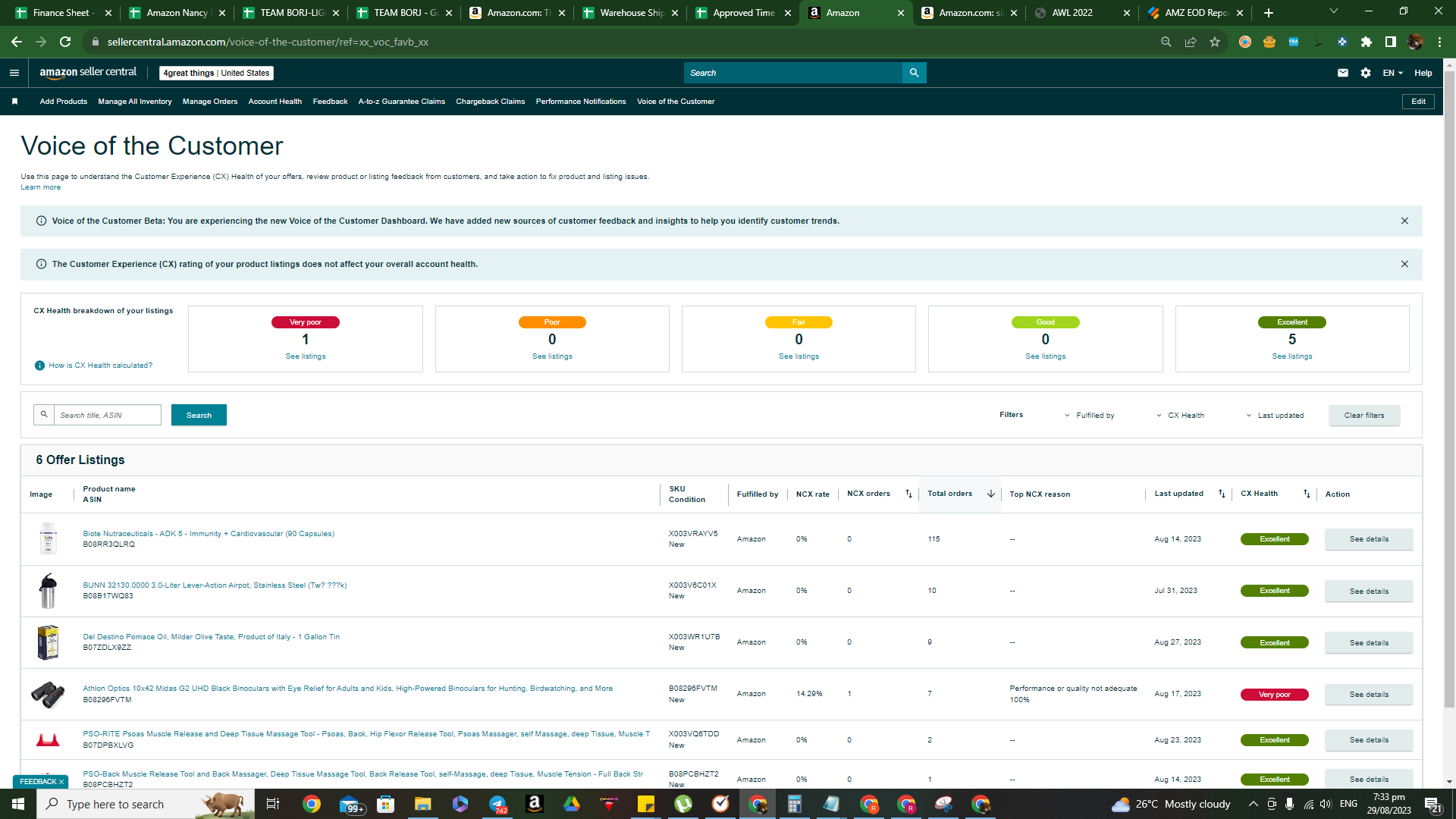The height and width of the screenshot is (819, 1456).
Task: Switch to the Finance Sheet tab
Action: coord(62,13)
